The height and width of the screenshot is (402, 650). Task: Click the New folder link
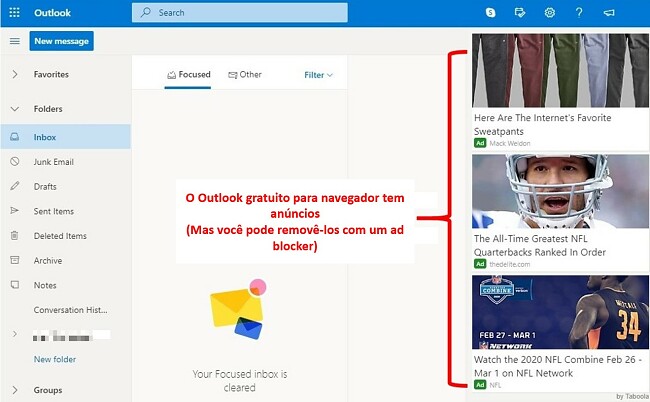[x=55, y=359]
